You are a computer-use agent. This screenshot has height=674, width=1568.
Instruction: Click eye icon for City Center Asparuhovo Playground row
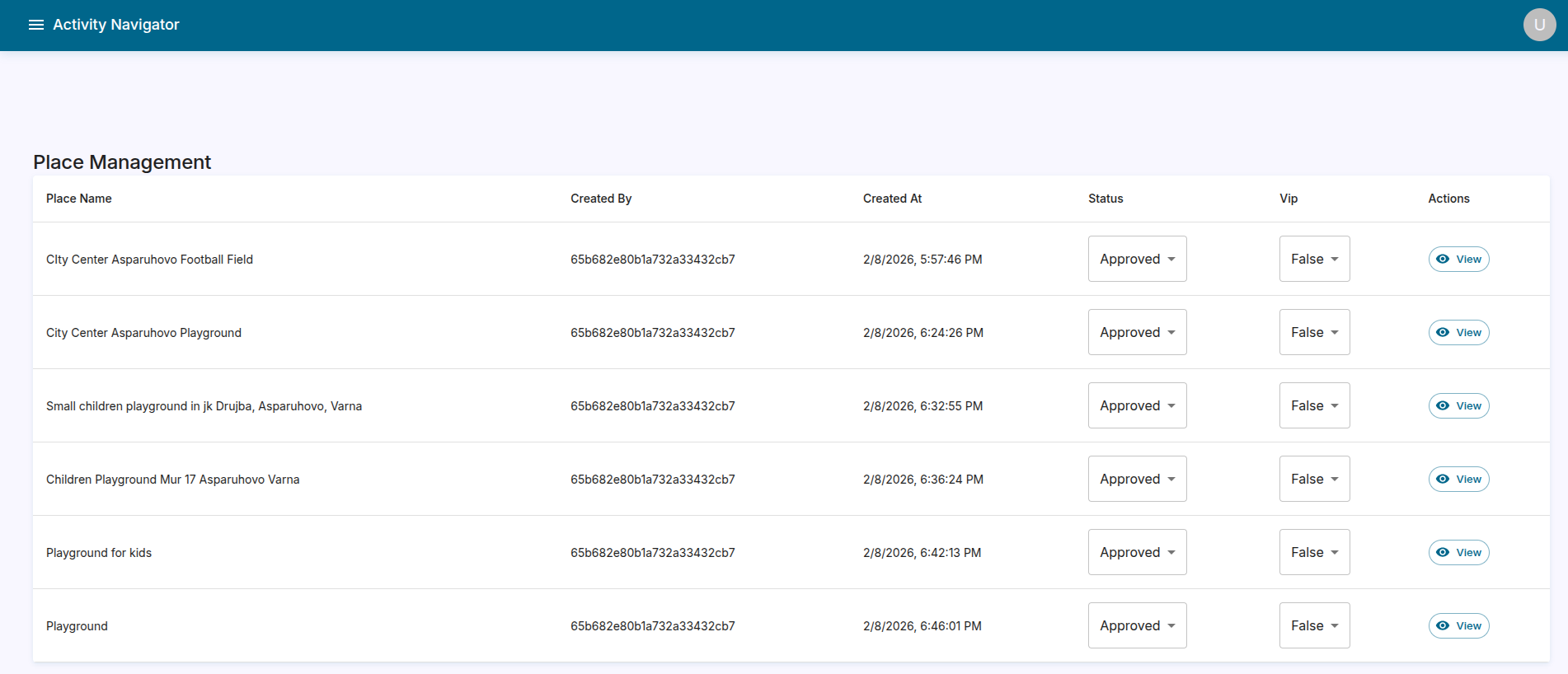1443,332
